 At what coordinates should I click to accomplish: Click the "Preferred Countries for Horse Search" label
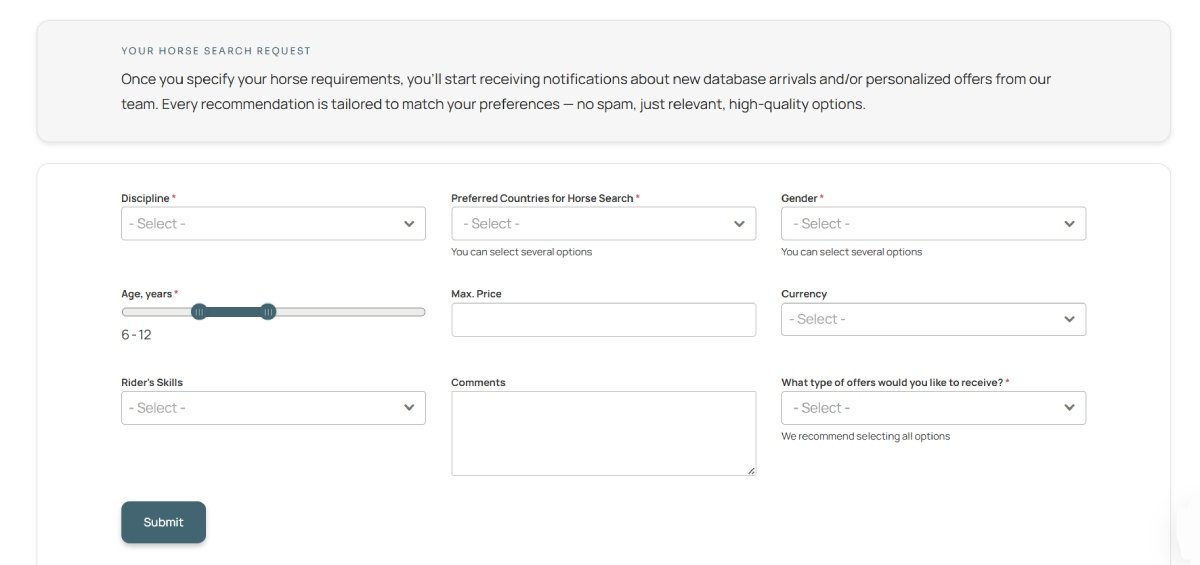541,198
